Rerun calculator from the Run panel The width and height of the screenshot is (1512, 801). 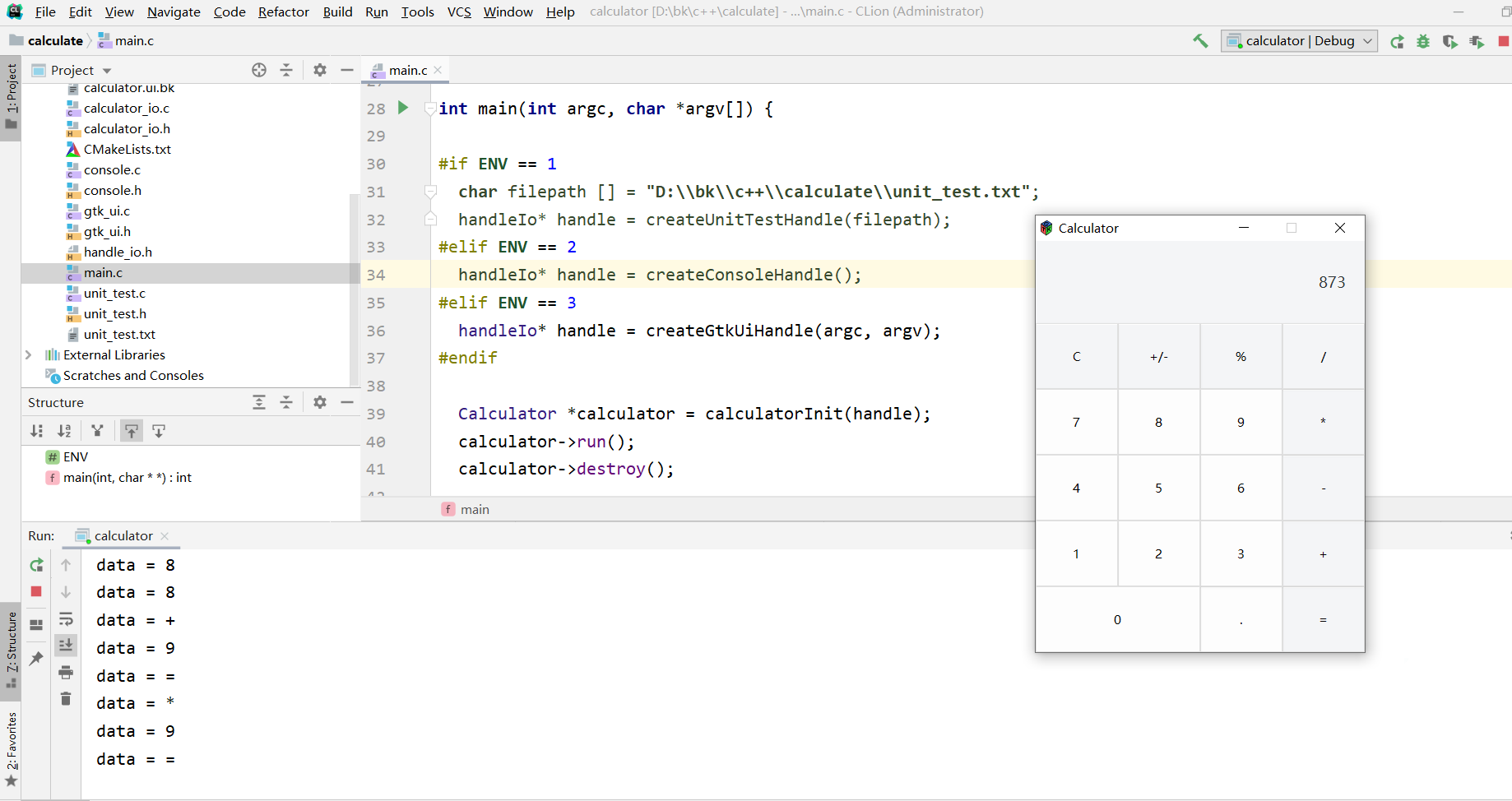[36, 565]
